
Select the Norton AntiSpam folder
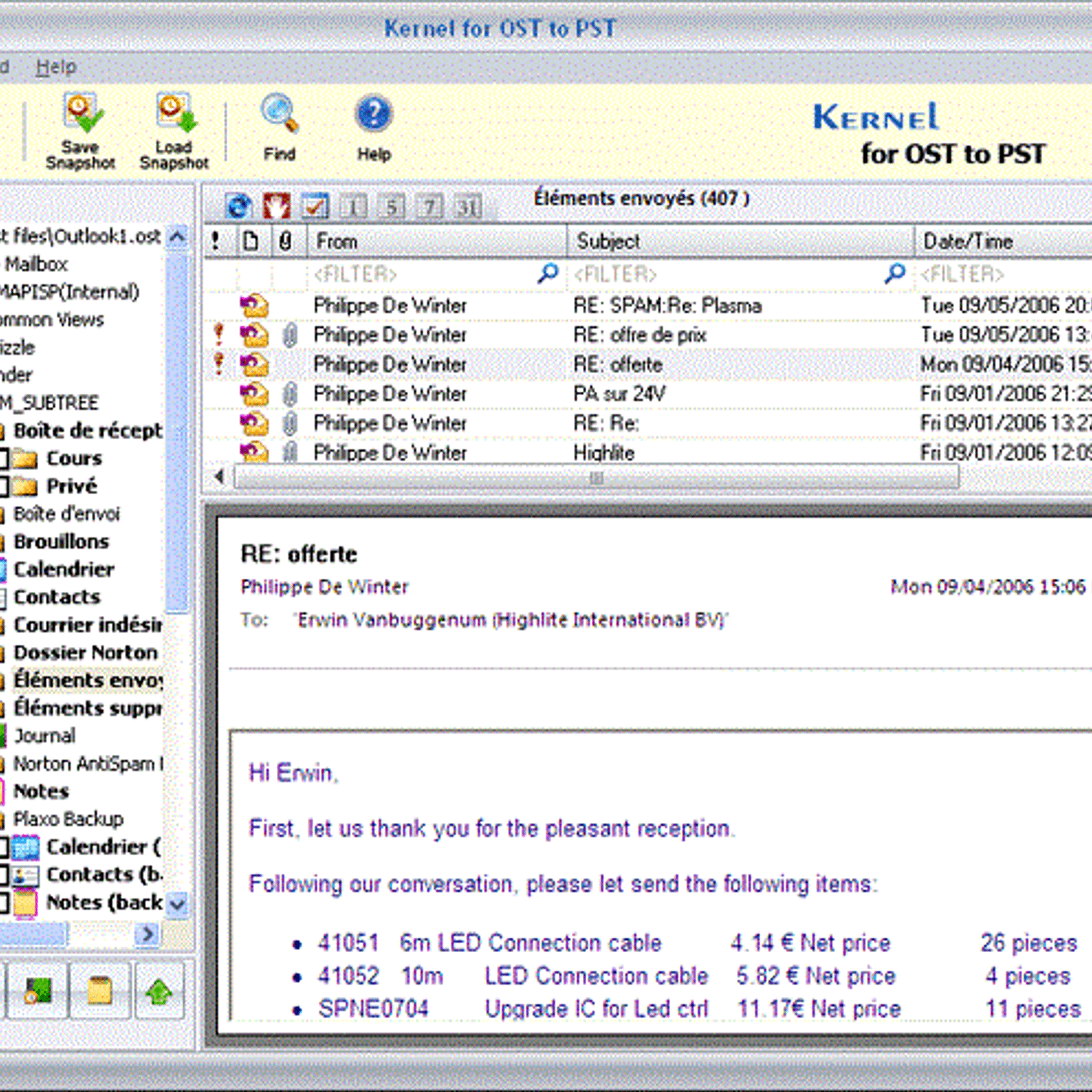pyautogui.click(x=87, y=764)
